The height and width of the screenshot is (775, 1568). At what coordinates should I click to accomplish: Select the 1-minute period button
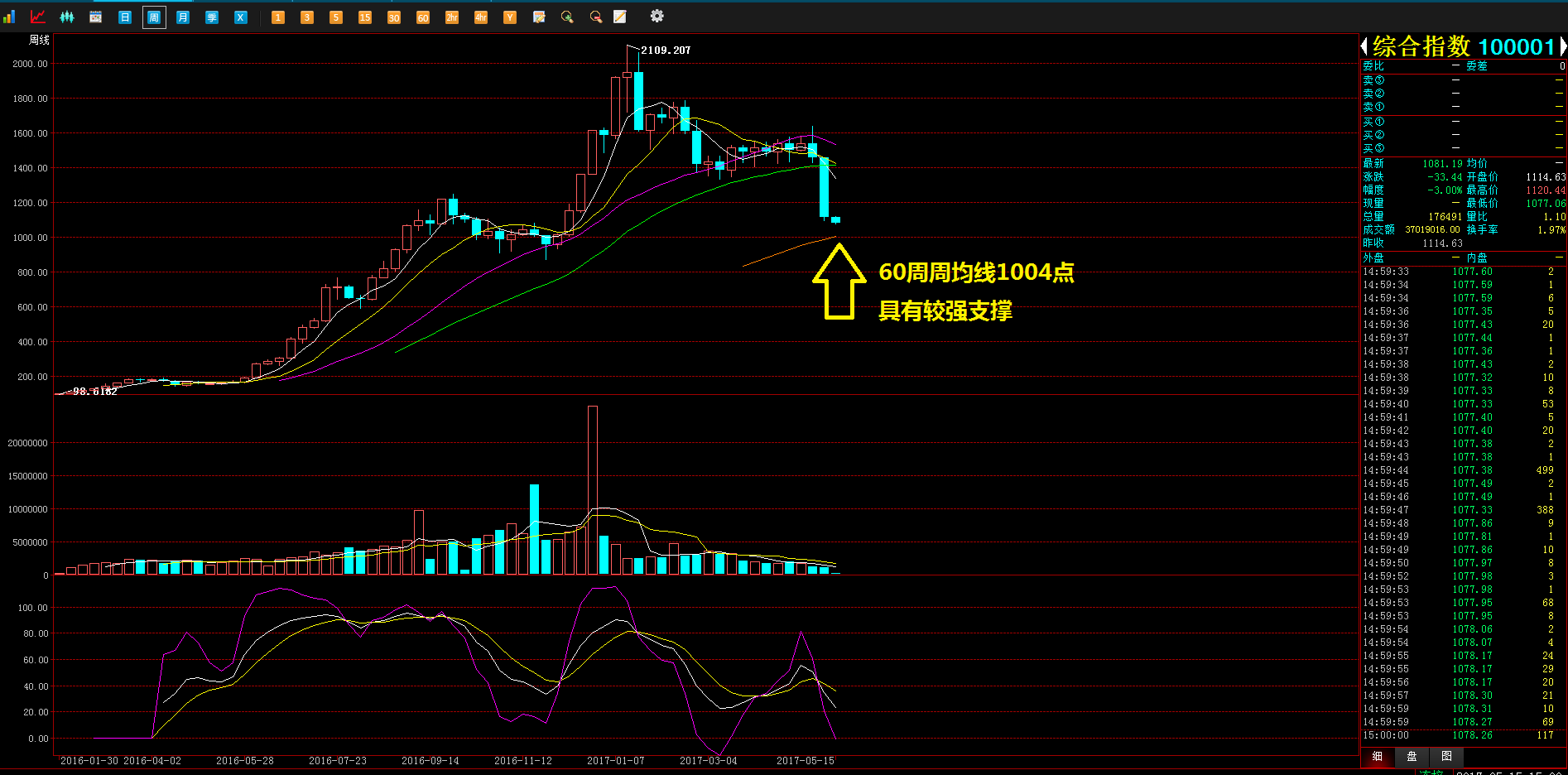coord(278,17)
